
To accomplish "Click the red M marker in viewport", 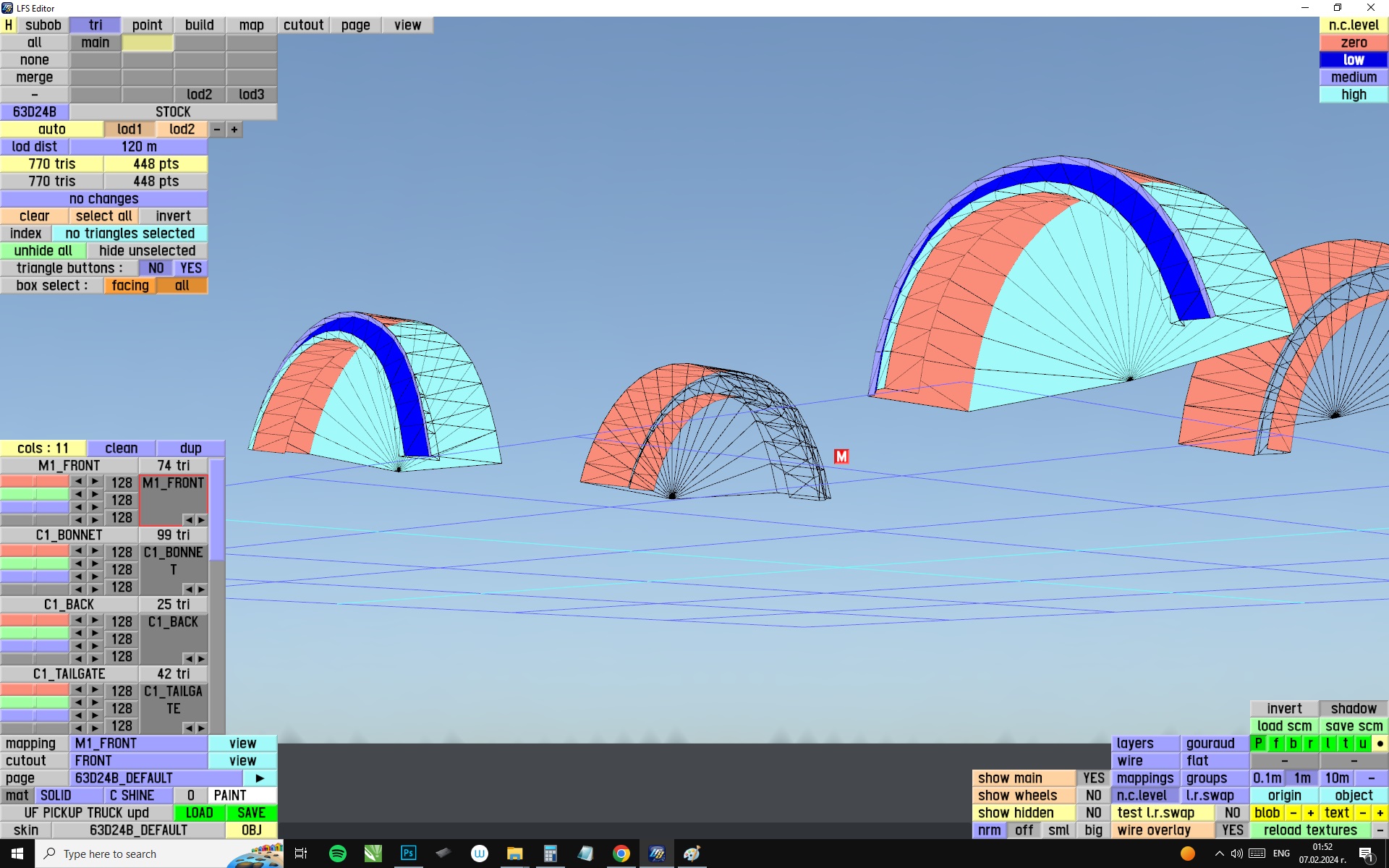I will (841, 456).
